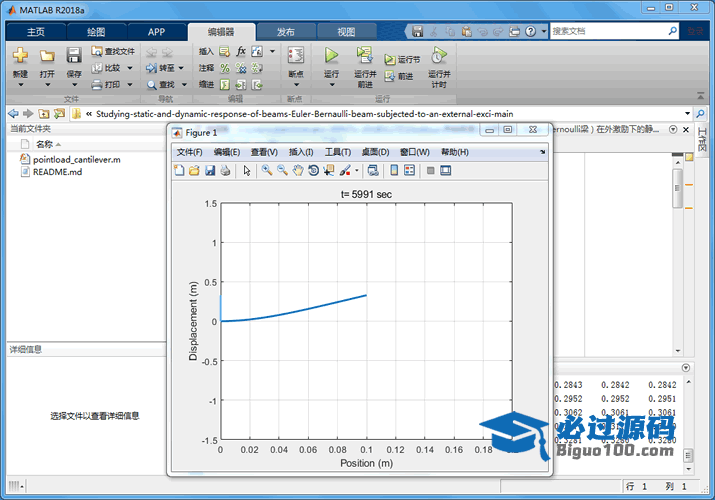Click the up-one-folder icon in address bar
This screenshot has height=500, width=715.
coord(44,113)
